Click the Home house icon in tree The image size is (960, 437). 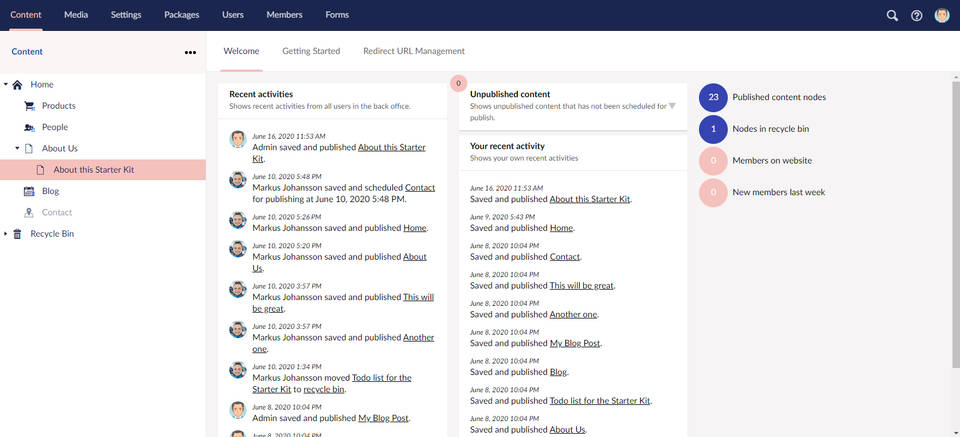pyautogui.click(x=17, y=84)
